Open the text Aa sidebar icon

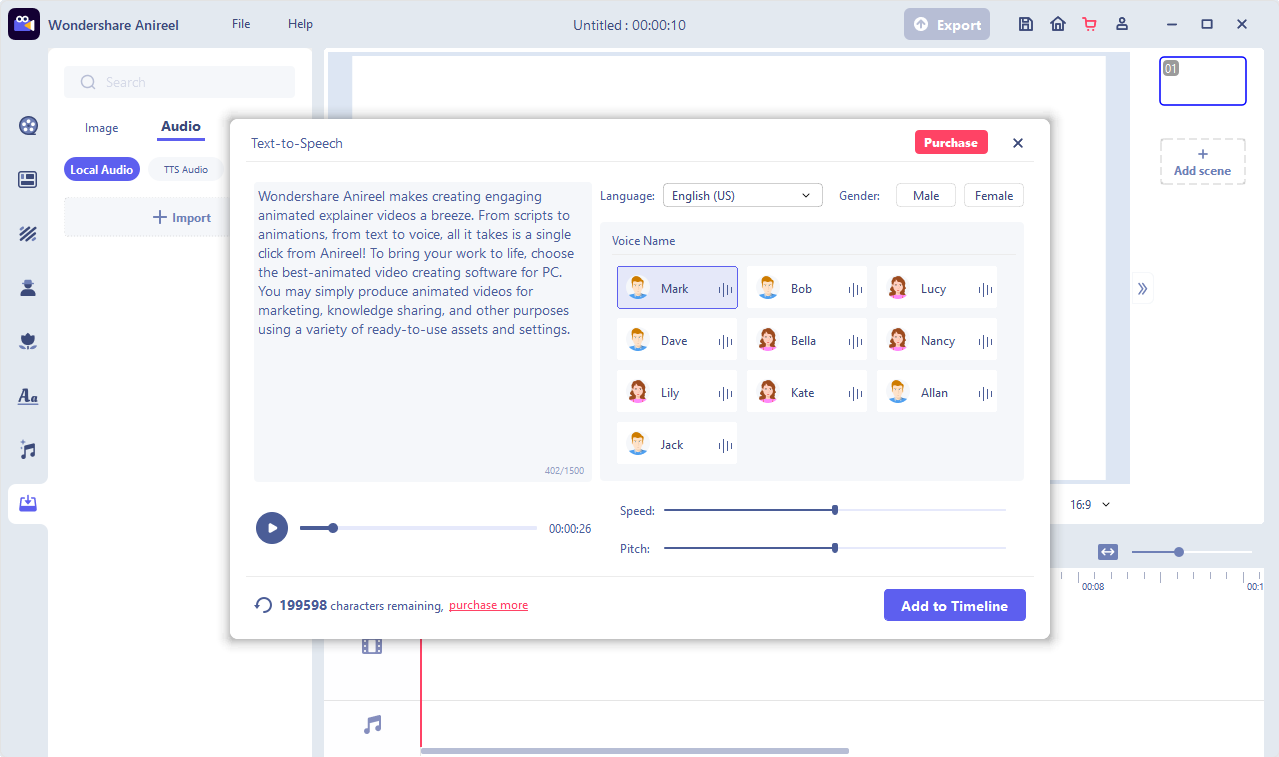(28, 396)
